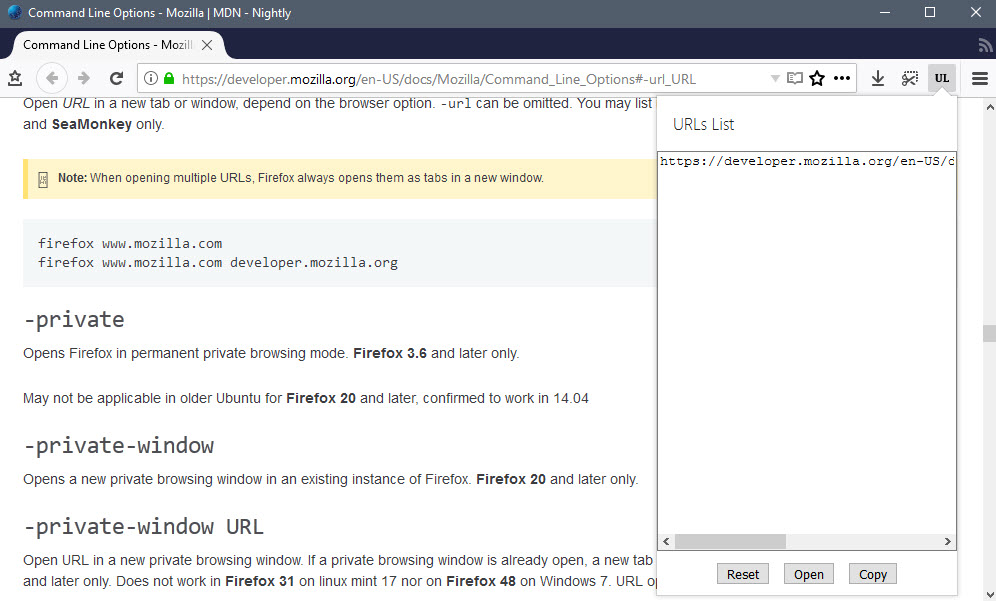Click the Firefox Nightly globe icon in title bar
This screenshot has height=601, width=996.
point(14,12)
